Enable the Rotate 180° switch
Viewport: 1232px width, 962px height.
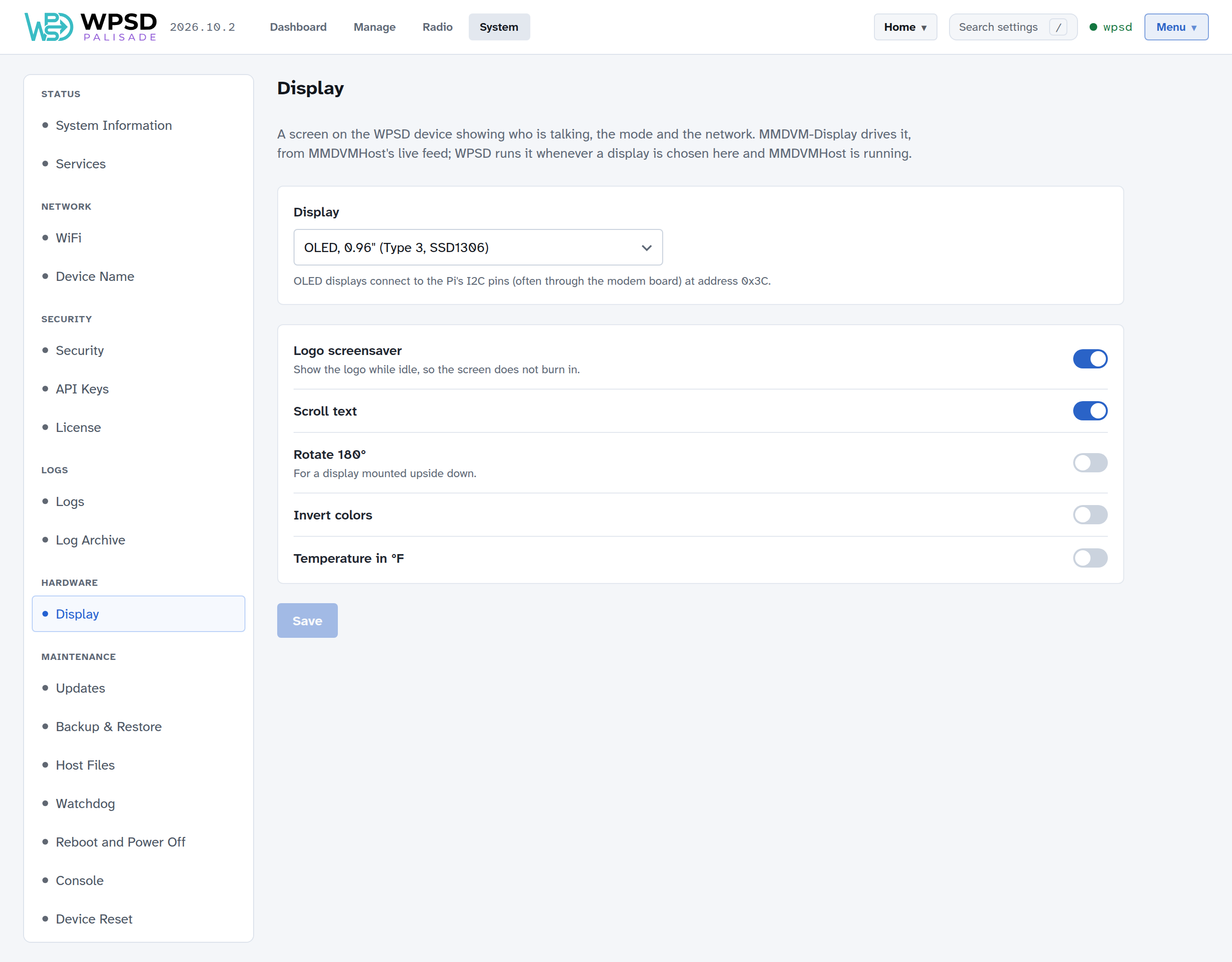1090,463
